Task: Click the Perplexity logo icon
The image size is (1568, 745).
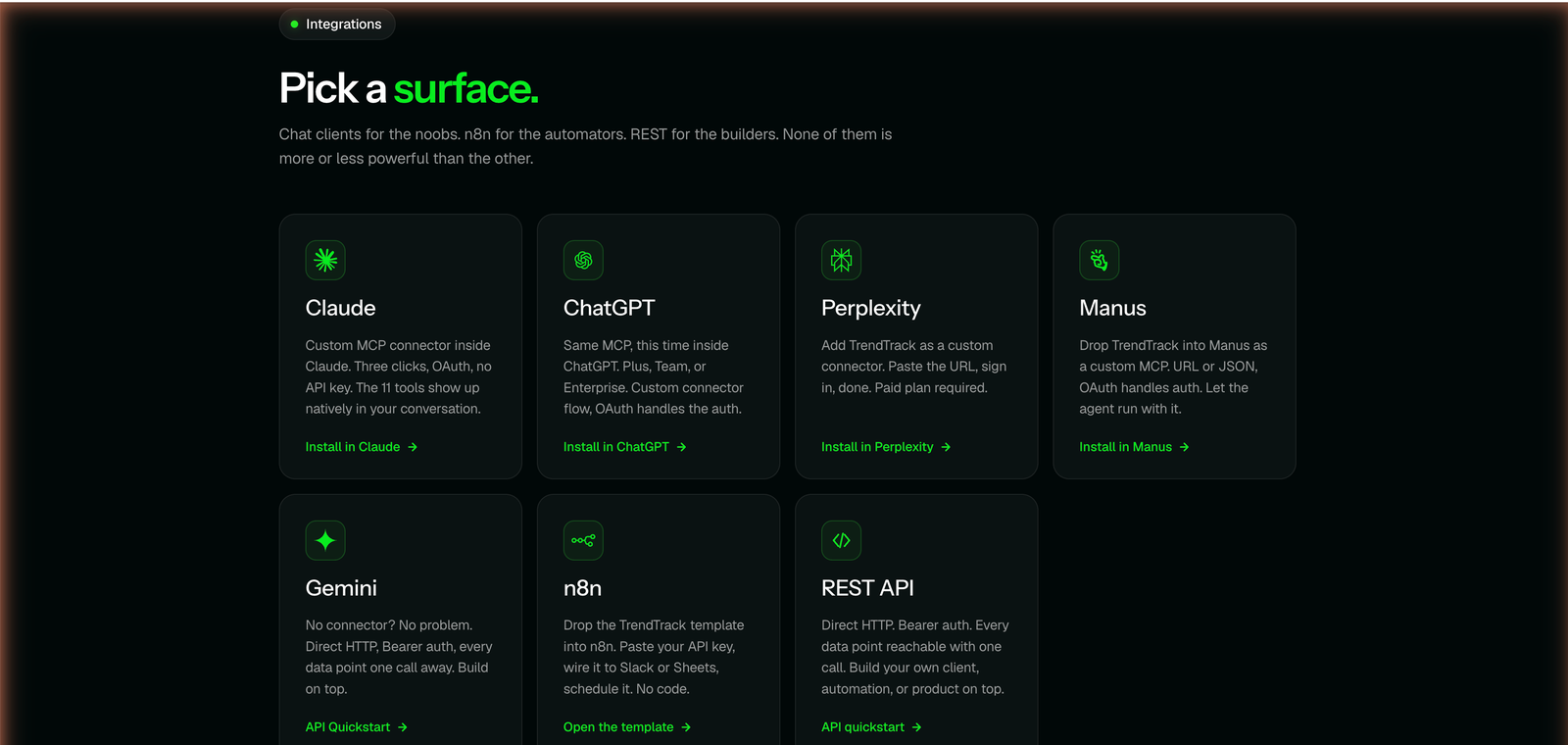Action: click(x=841, y=260)
